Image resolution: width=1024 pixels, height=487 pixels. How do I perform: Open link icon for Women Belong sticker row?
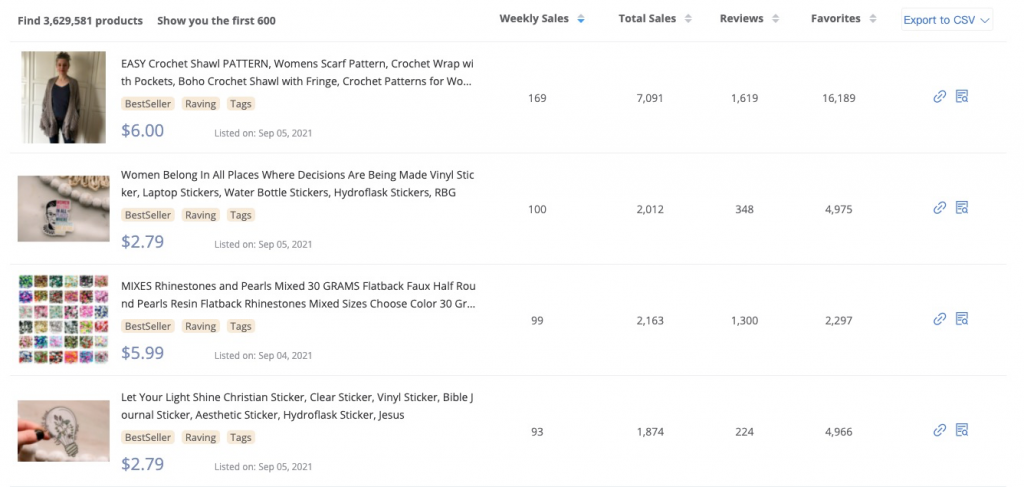click(x=939, y=208)
